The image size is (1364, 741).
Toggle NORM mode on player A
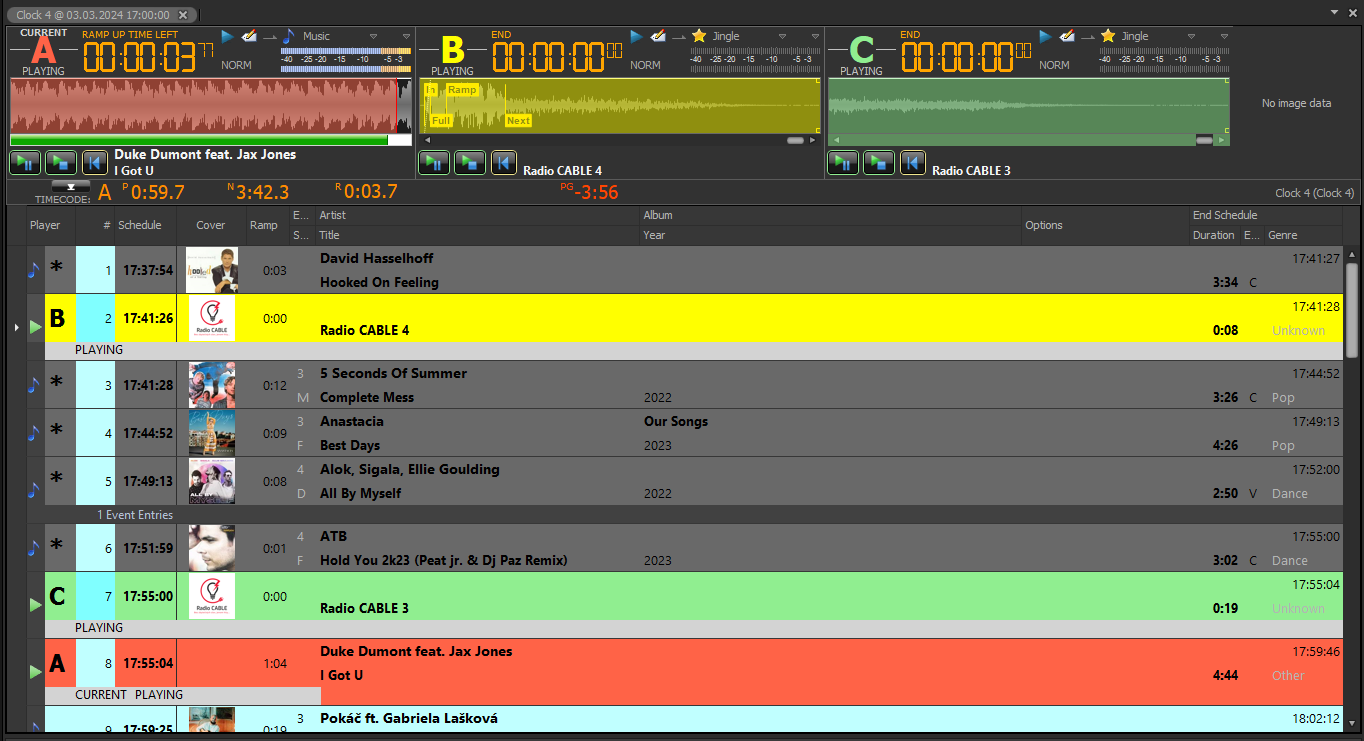[x=237, y=65]
